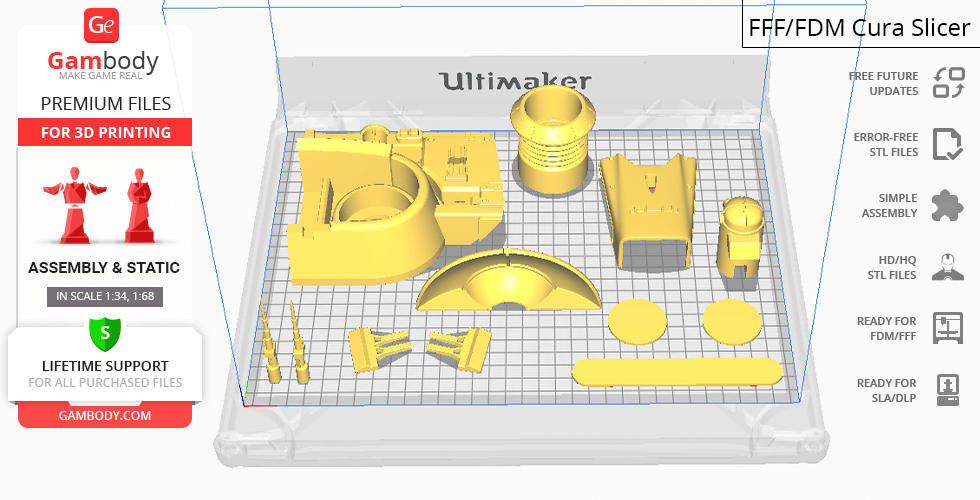Select the red figurine pair thumbnail
This screenshot has width=980, height=500.
[x=105, y=205]
